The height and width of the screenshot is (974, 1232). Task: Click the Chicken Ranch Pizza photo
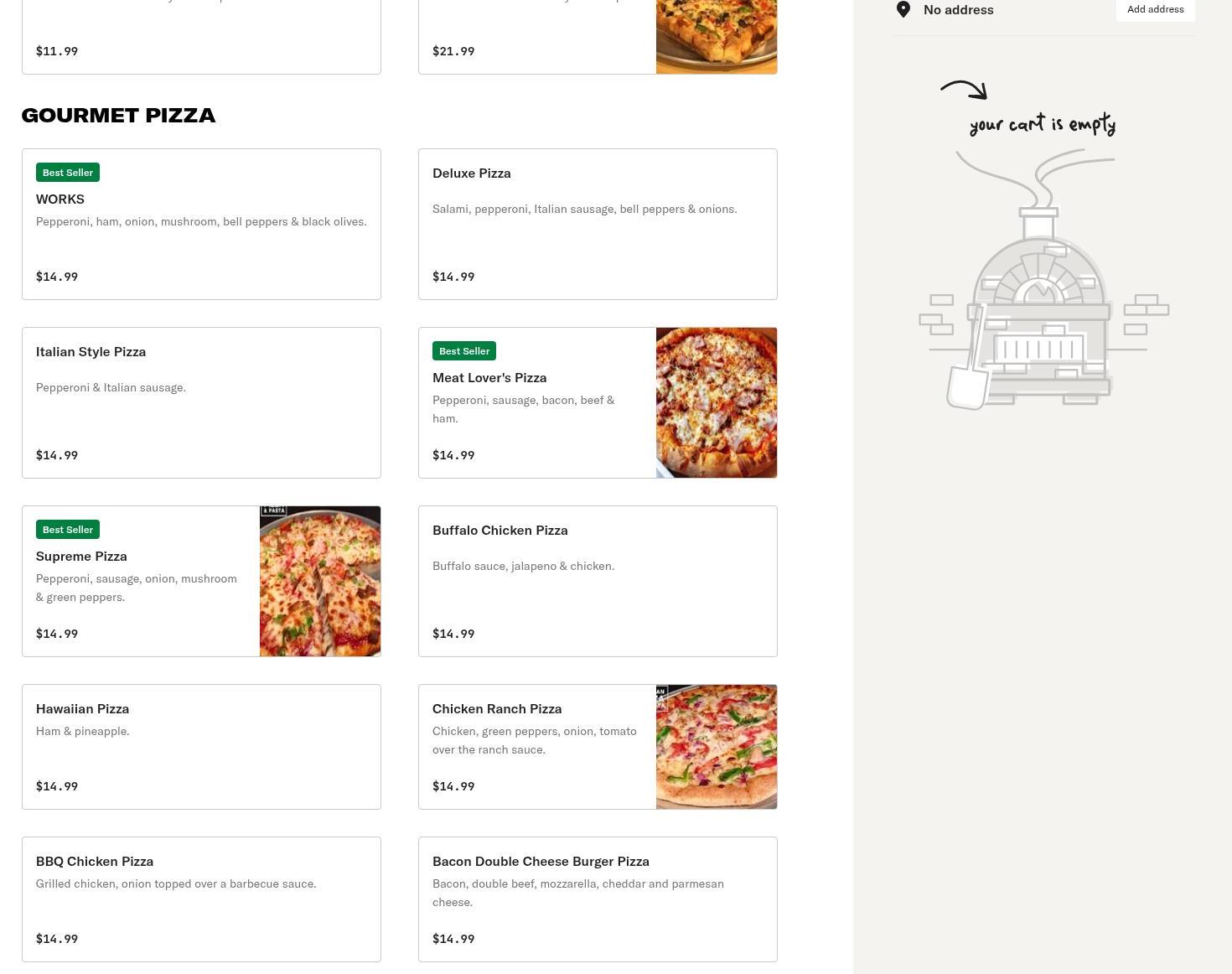point(717,747)
